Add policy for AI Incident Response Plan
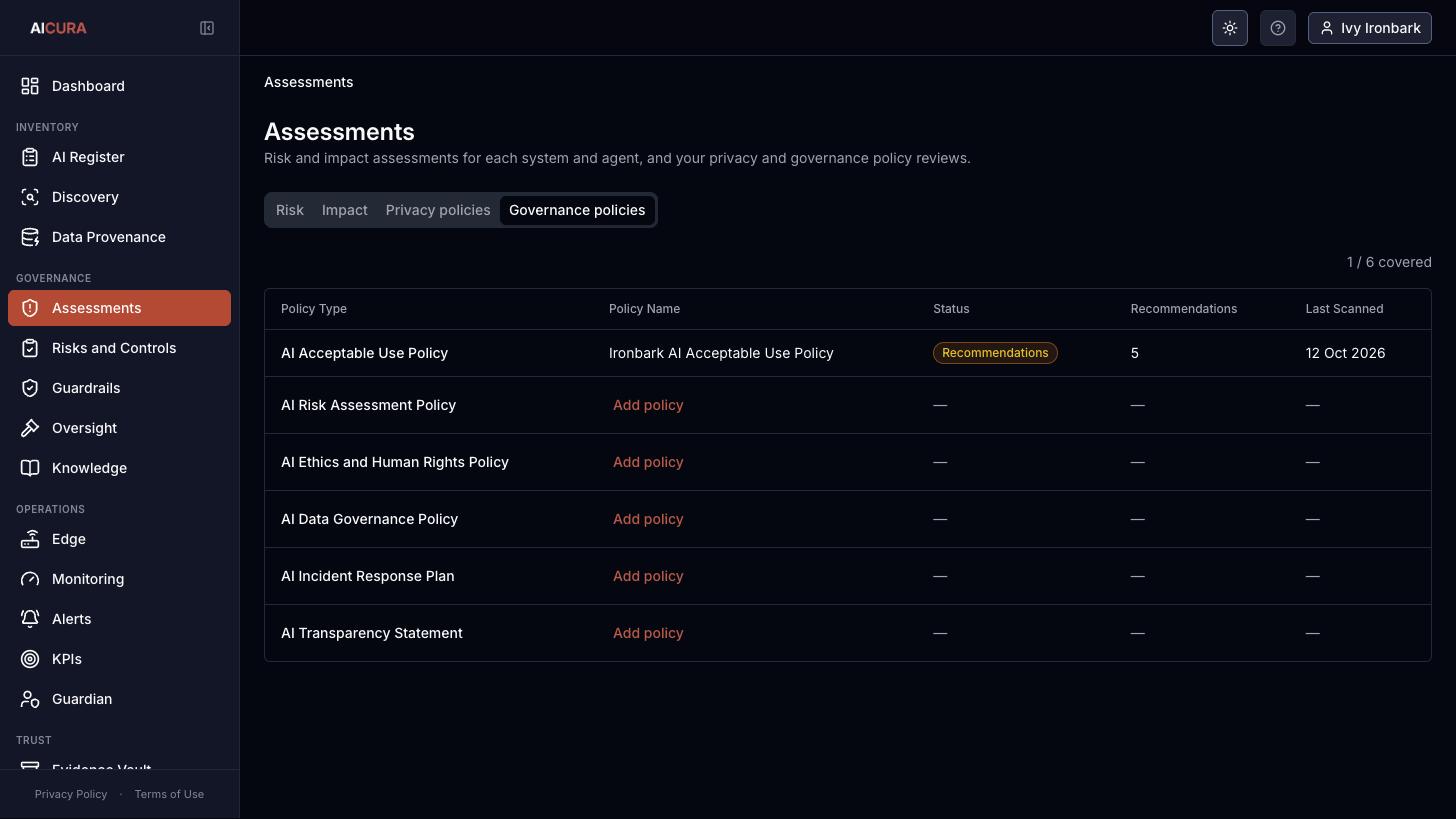1456x819 pixels. pos(648,576)
